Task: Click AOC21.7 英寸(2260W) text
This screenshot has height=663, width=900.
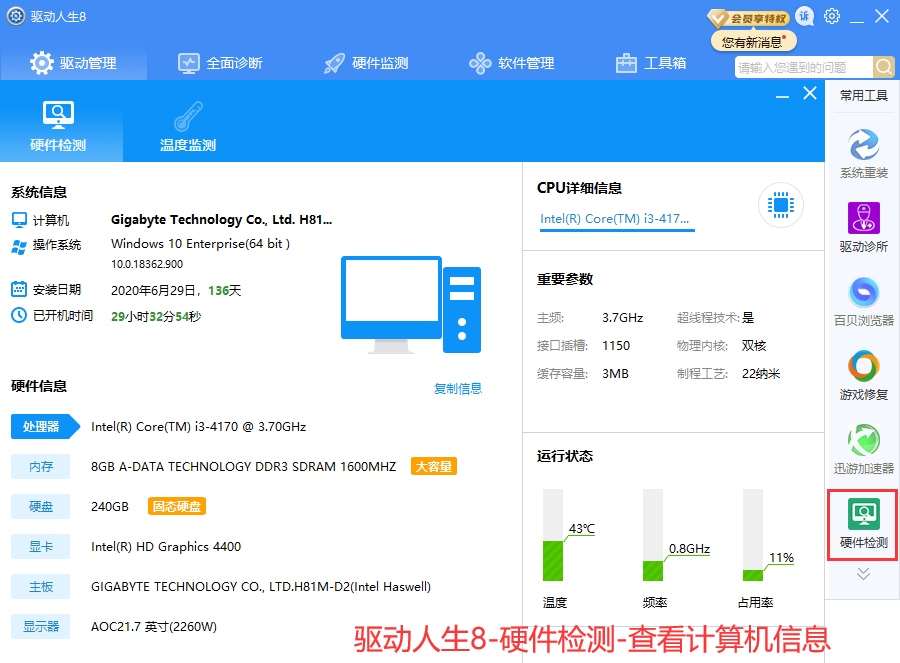Action: 154,626
